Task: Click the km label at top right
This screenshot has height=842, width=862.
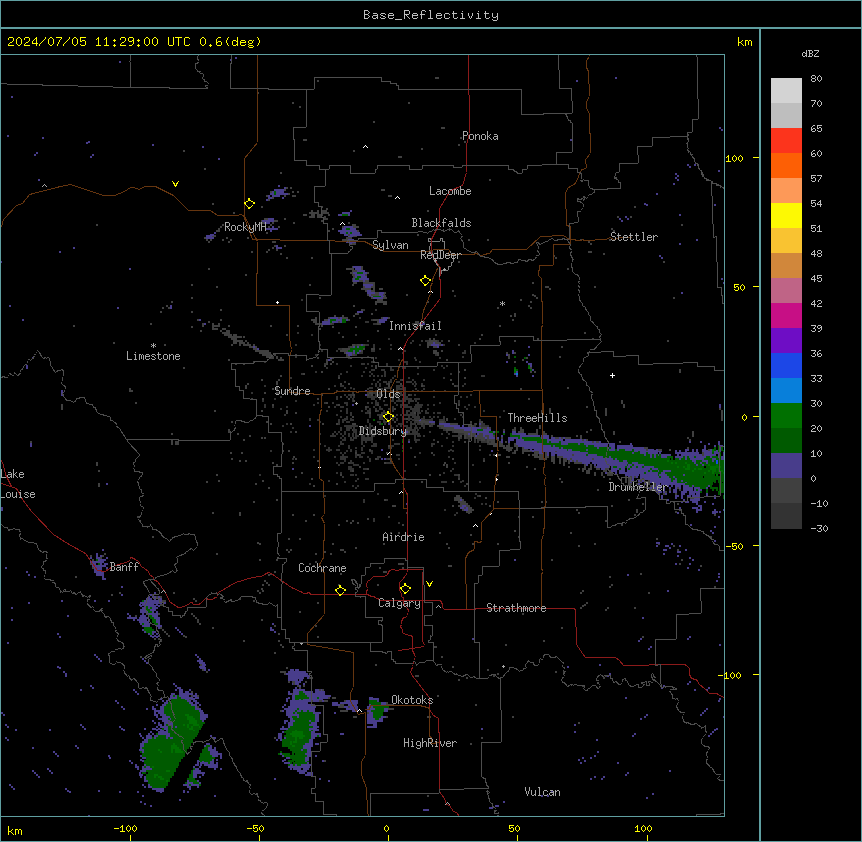Action: (745, 42)
